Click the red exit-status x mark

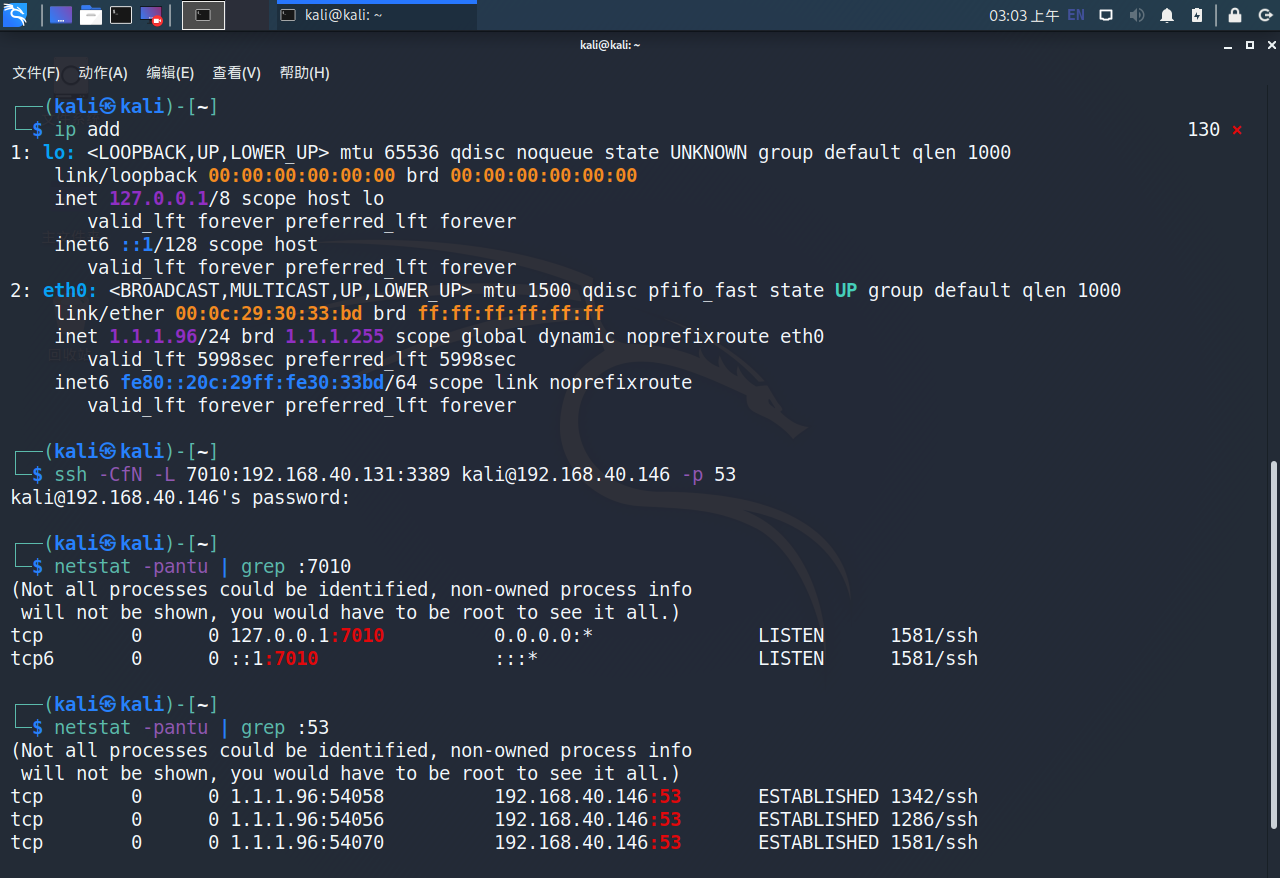tap(1238, 130)
